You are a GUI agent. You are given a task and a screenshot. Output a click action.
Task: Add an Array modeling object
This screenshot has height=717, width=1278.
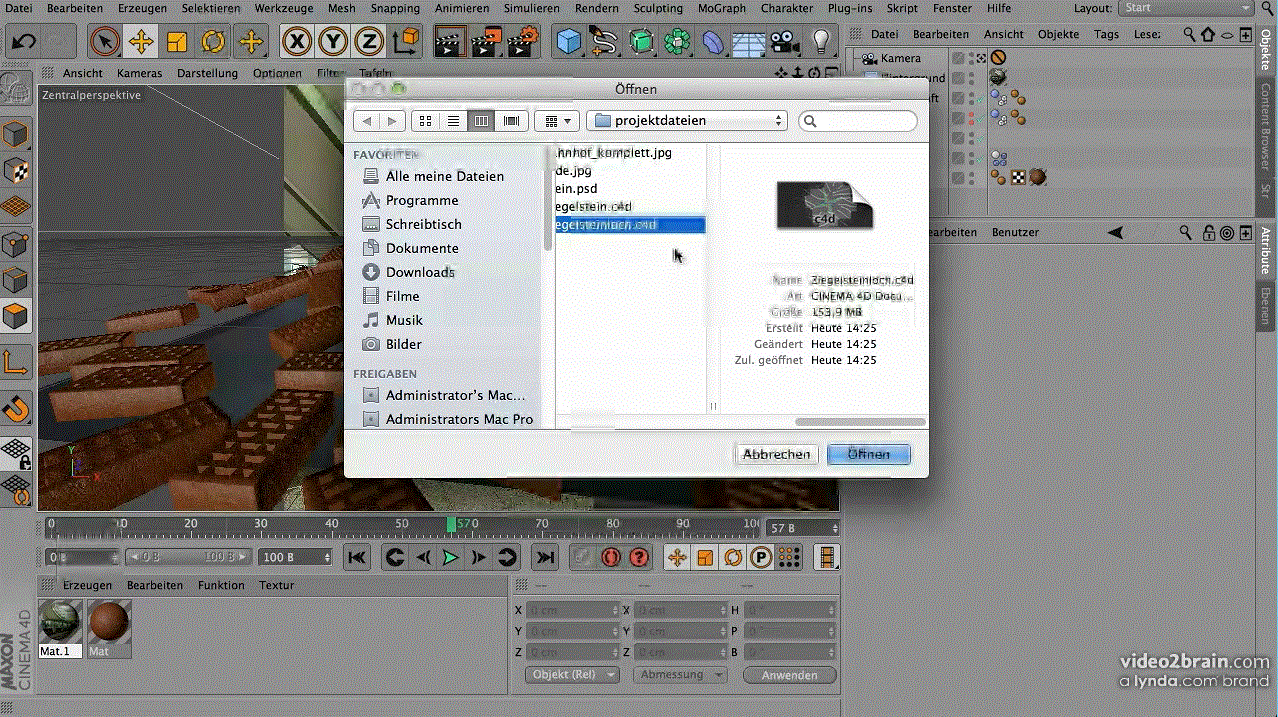[677, 42]
